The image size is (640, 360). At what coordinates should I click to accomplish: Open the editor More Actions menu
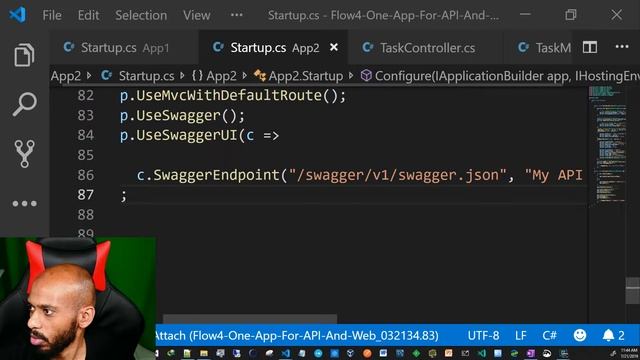tap(622, 47)
